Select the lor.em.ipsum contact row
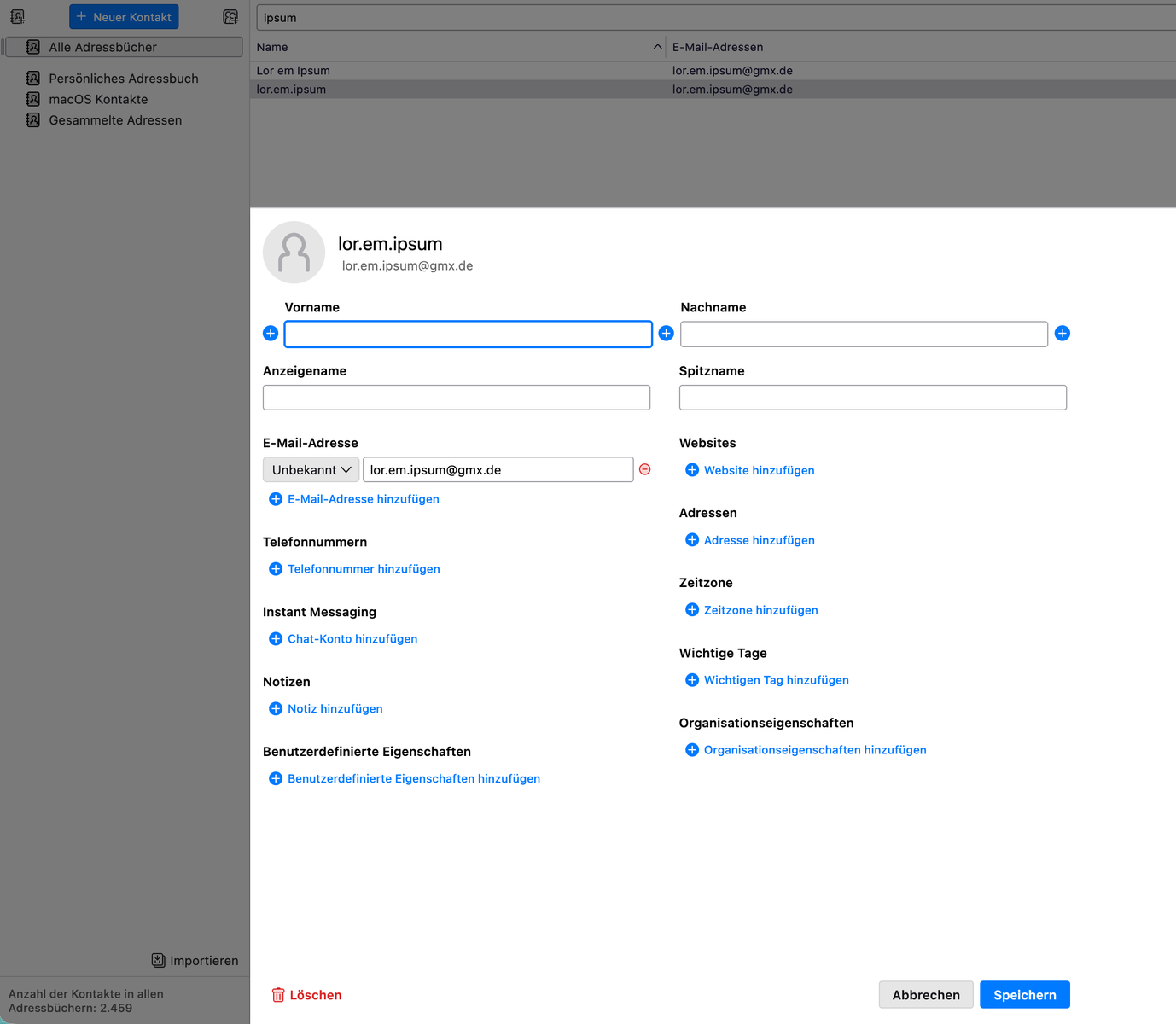Screen dimensions: 1176x1024 click(x=713, y=90)
